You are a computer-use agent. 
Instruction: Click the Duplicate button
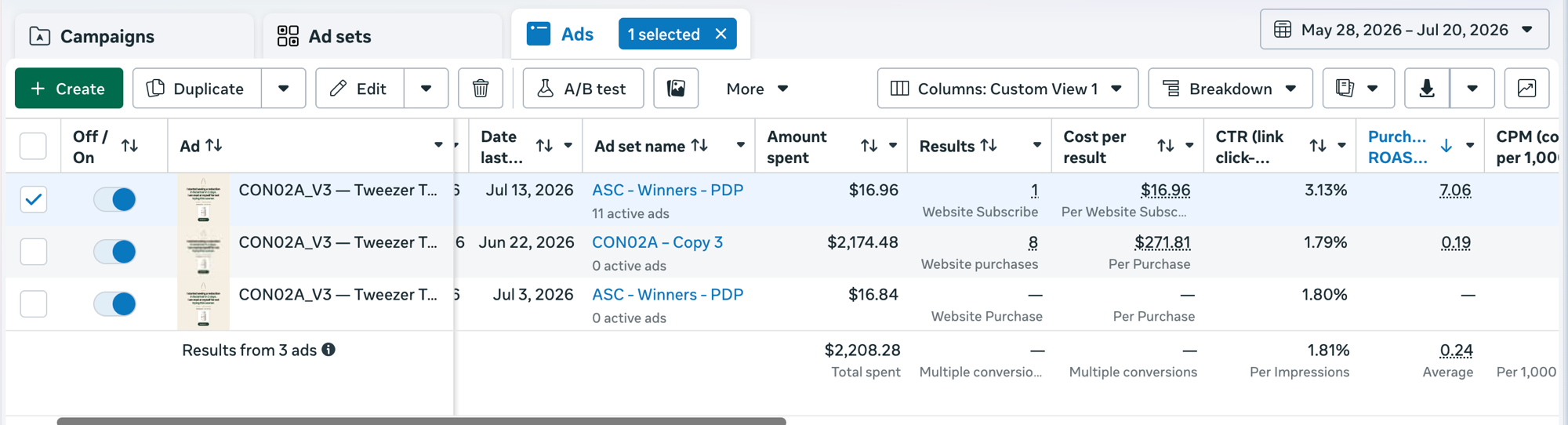[x=198, y=89]
